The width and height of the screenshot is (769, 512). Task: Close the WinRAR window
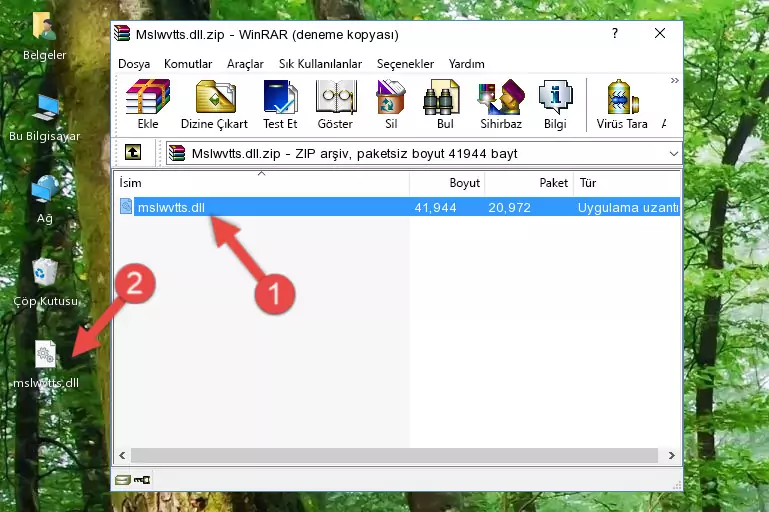(x=660, y=33)
